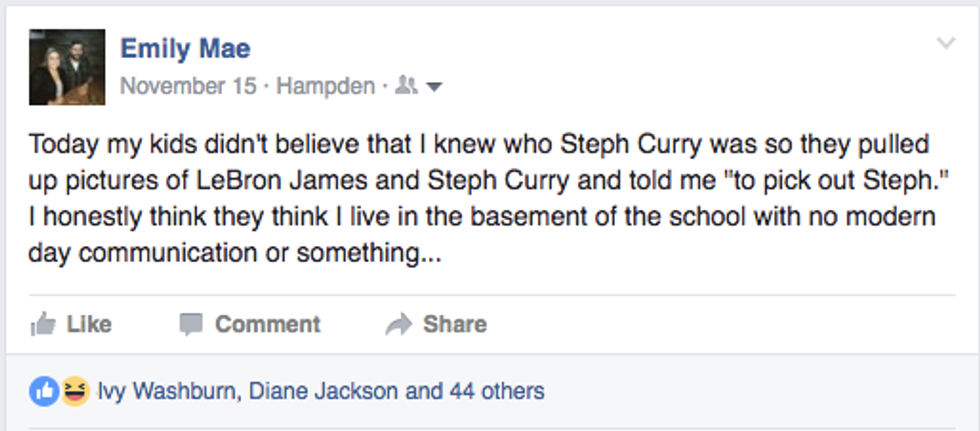Viewport: 980px width, 431px height.
Task: Click the Share arrow icon
Action: (398, 324)
